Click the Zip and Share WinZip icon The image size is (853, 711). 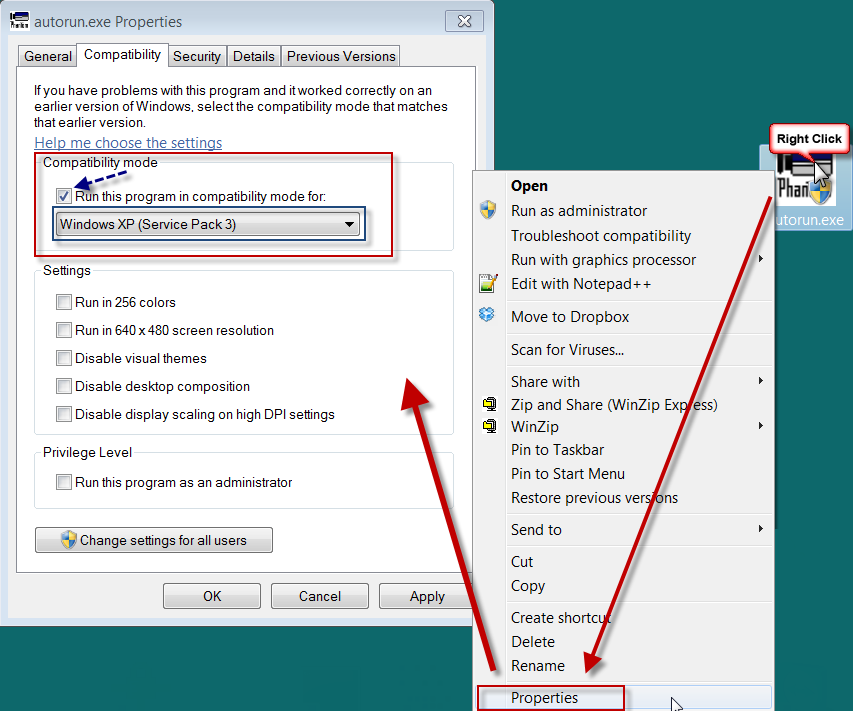pos(488,404)
